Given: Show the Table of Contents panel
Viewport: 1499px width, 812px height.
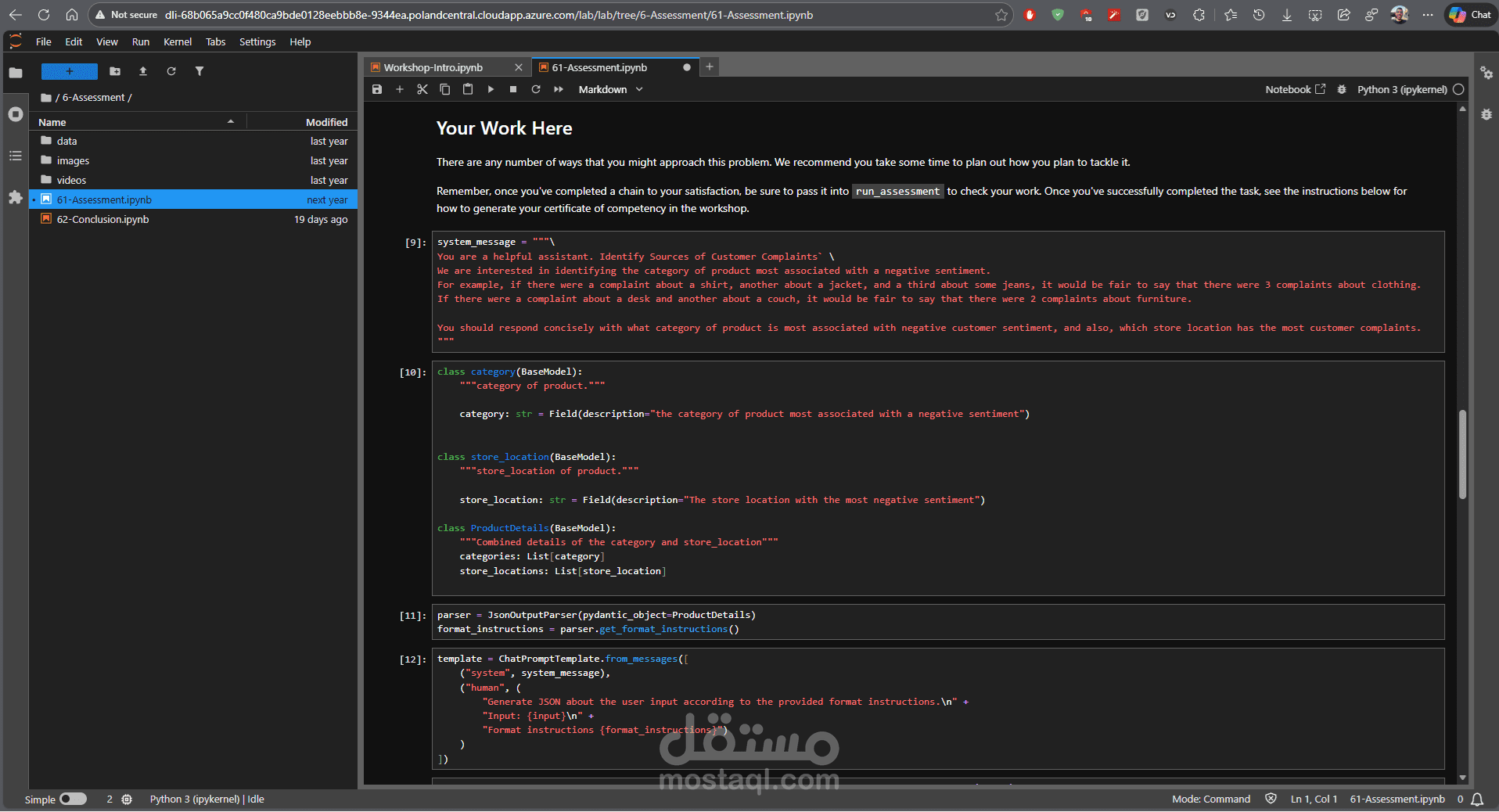Looking at the screenshot, I should click(15, 156).
